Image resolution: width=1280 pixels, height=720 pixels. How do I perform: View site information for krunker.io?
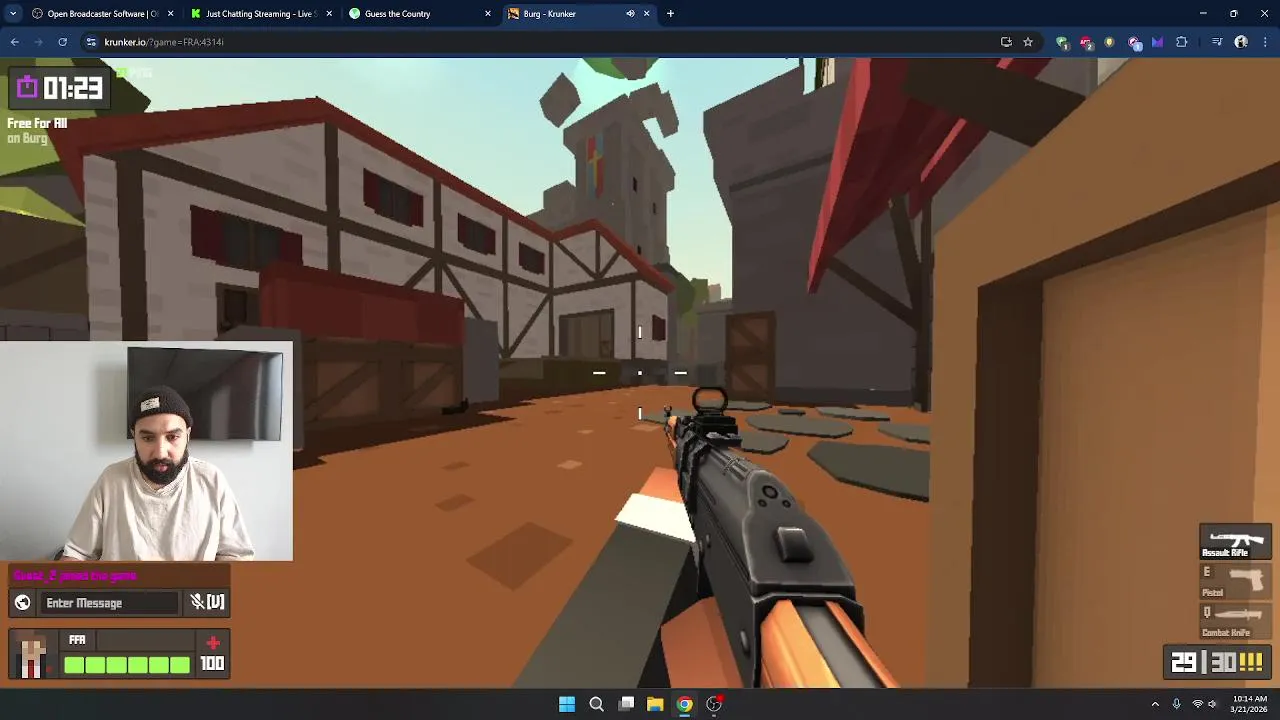(x=91, y=42)
